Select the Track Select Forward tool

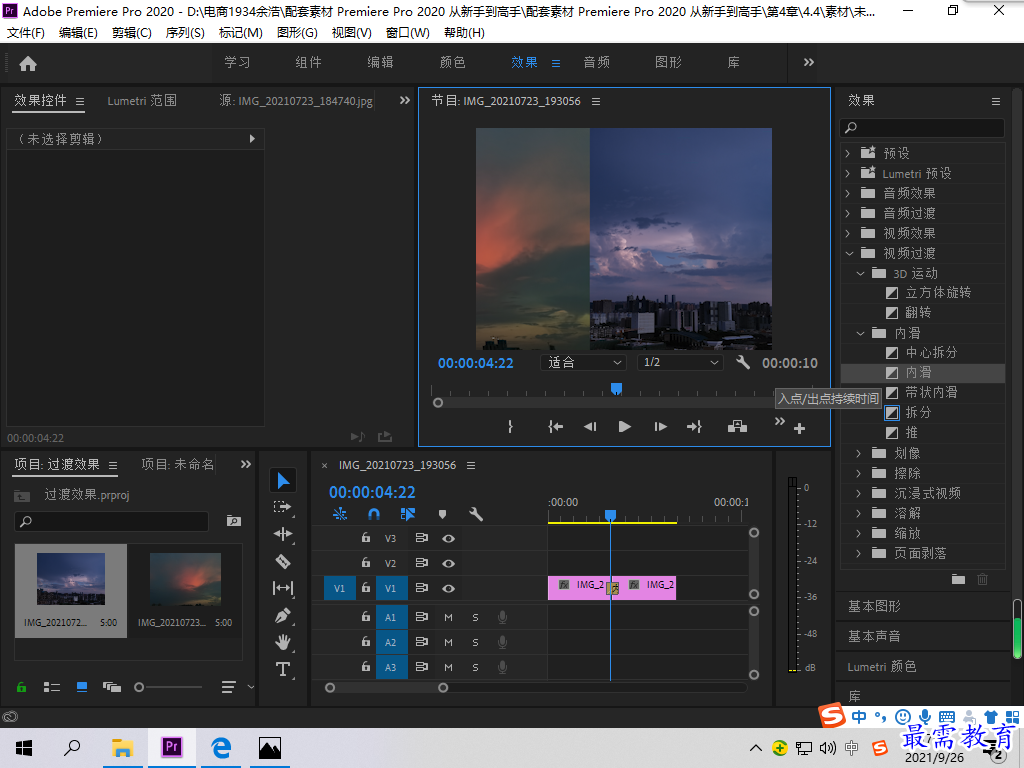tap(283, 507)
